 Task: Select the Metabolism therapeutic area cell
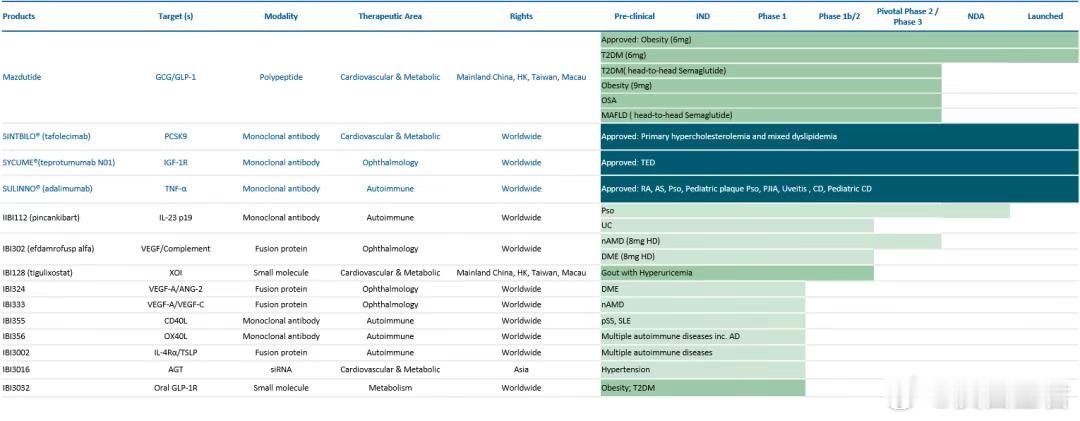[390, 388]
